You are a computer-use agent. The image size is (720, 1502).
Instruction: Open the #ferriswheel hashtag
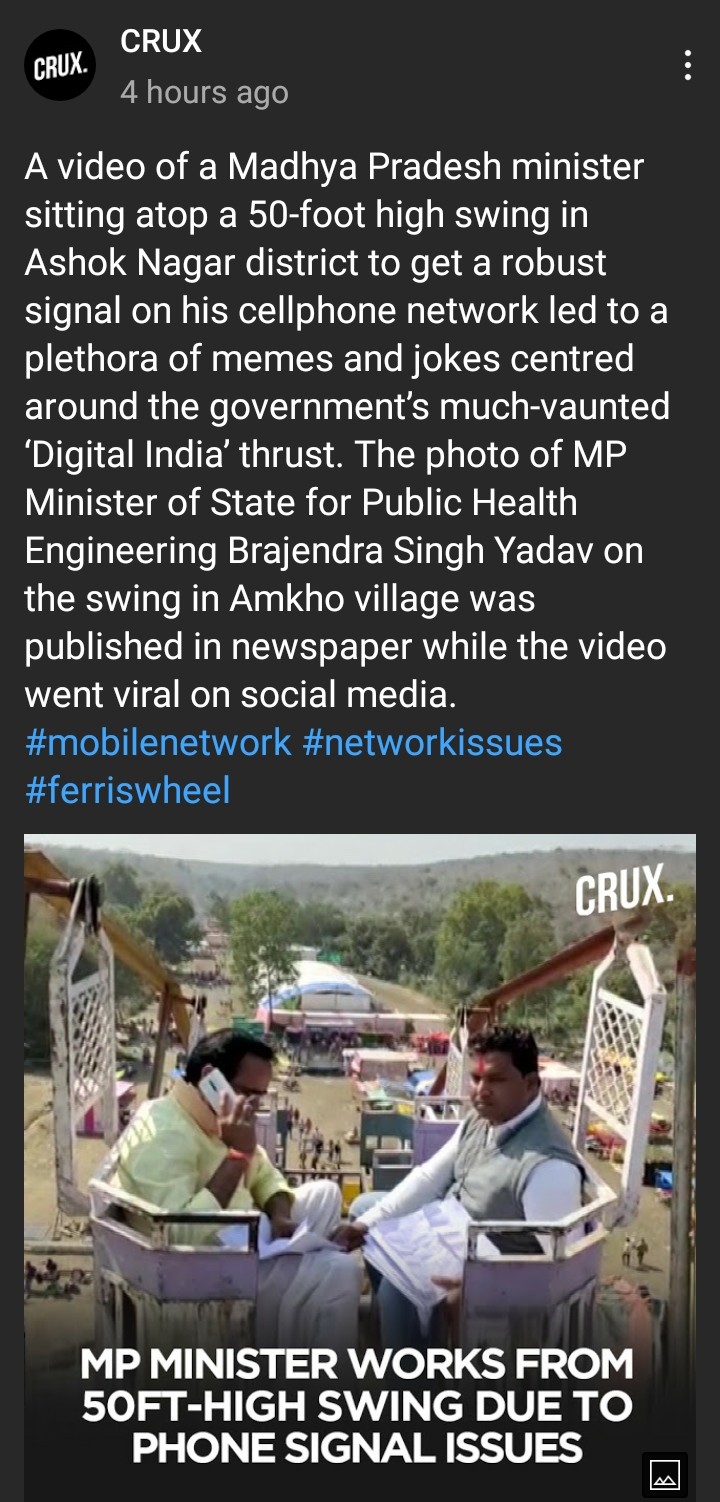pyautogui.click(x=127, y=790)
